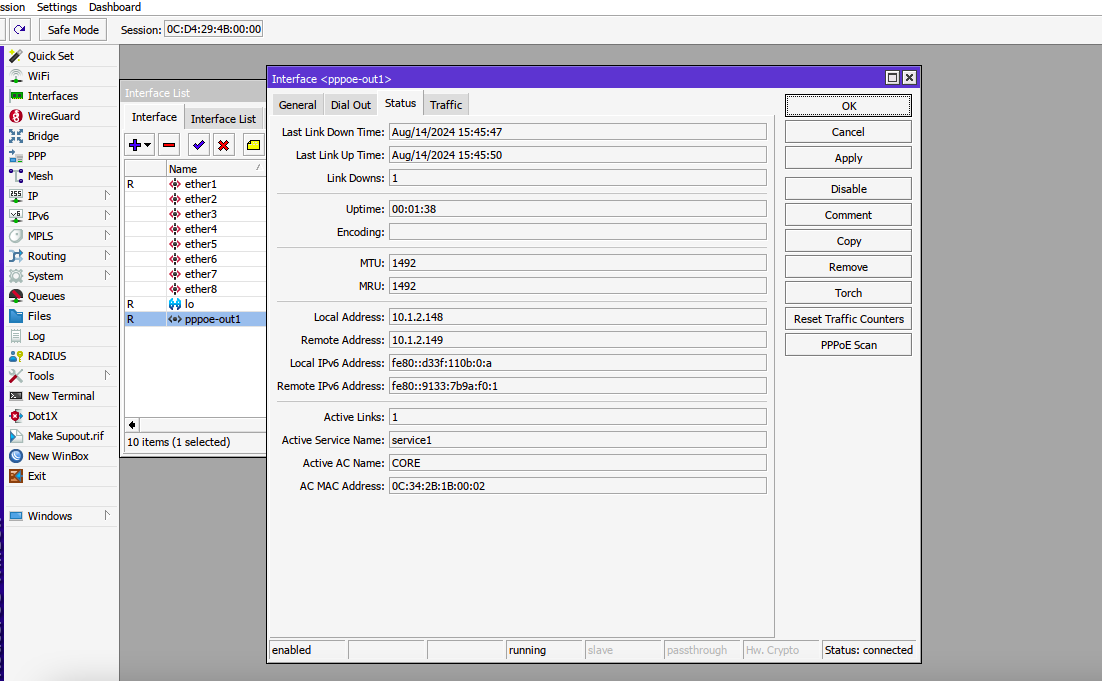Click the red X disable icon
This screenshot has width=1102, height=681.
tap(223, 145)
